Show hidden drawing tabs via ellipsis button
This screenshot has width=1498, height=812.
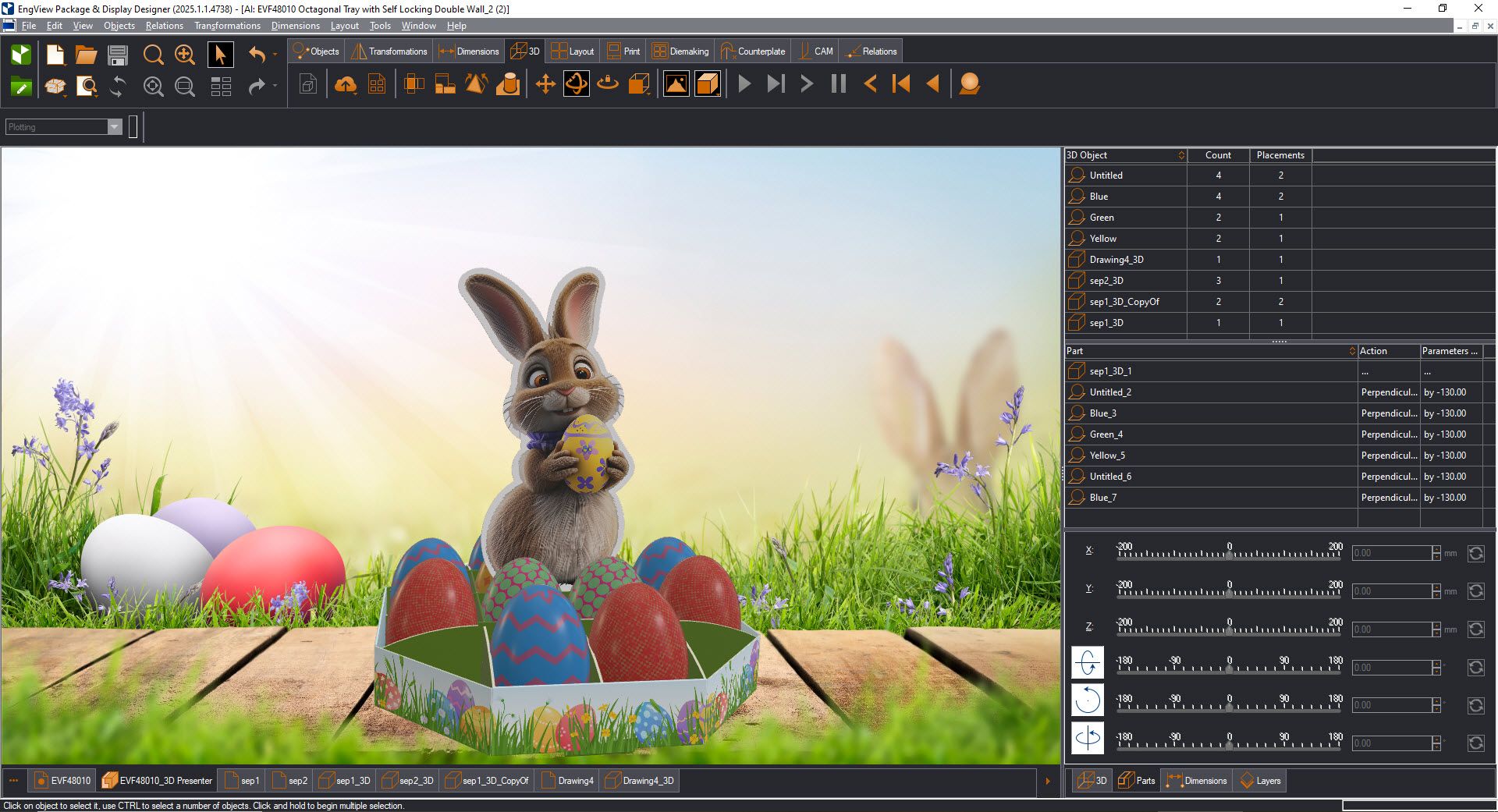[x=13, y=780]
